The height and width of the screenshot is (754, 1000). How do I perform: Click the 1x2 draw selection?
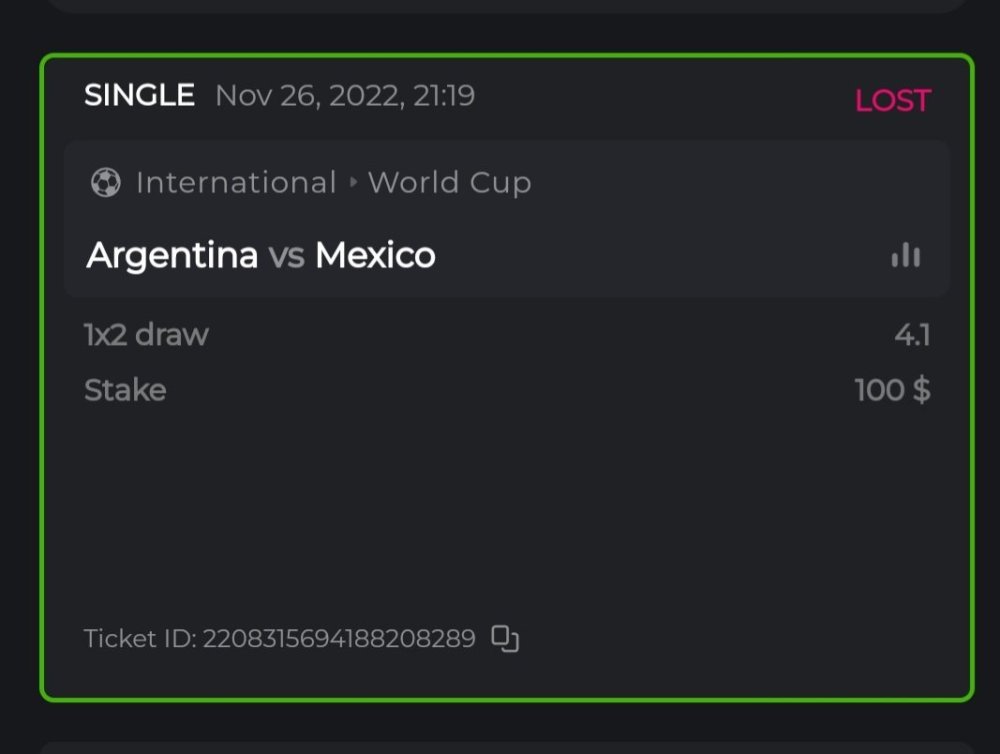tap(146, 335)
